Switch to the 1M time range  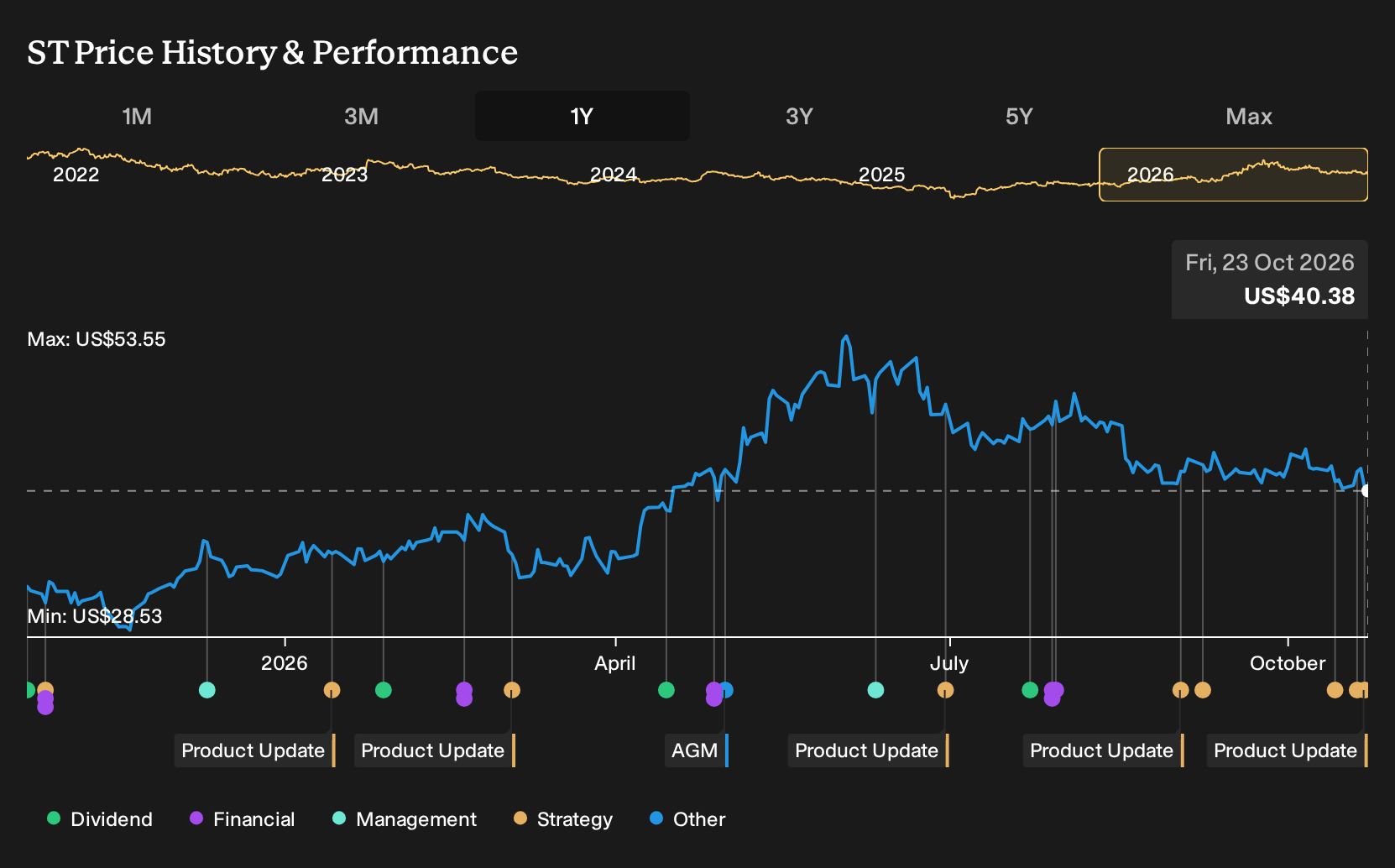click(x=137, y=116)
